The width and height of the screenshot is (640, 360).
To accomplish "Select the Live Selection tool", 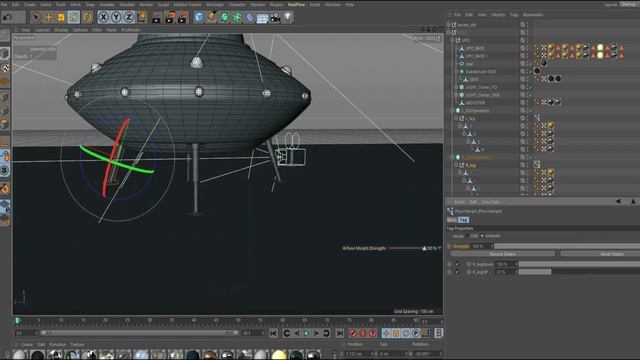I will point(35,17).
